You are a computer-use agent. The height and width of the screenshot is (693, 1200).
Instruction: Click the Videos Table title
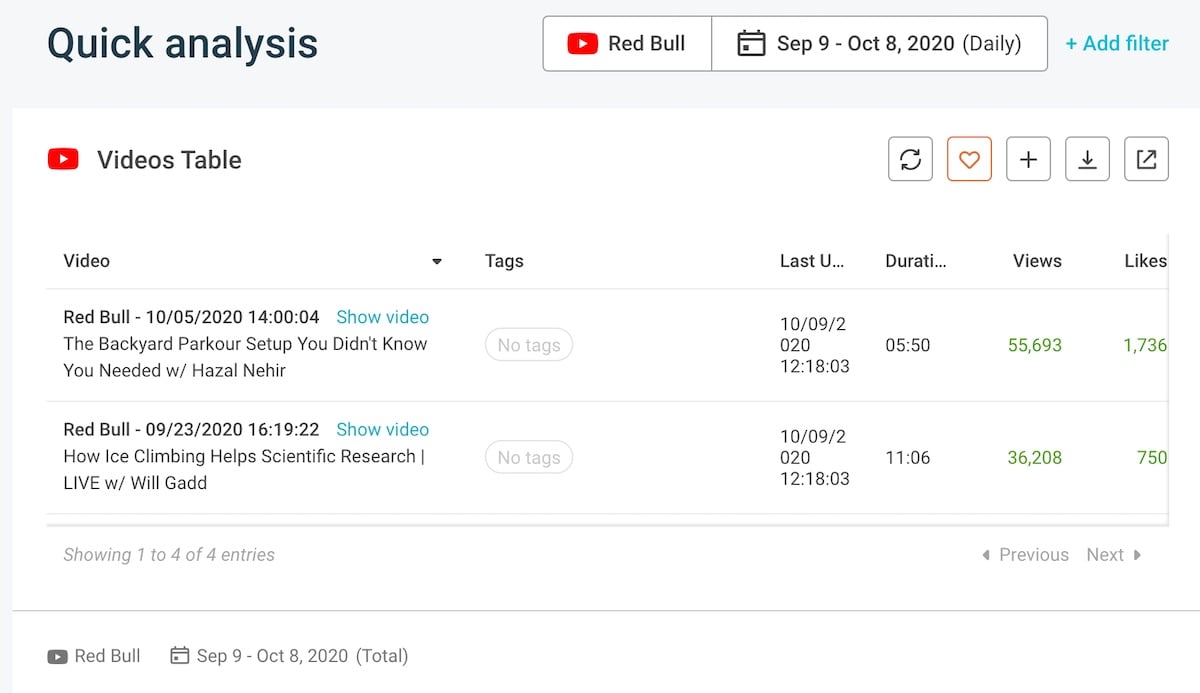click(x=169, y=160)
